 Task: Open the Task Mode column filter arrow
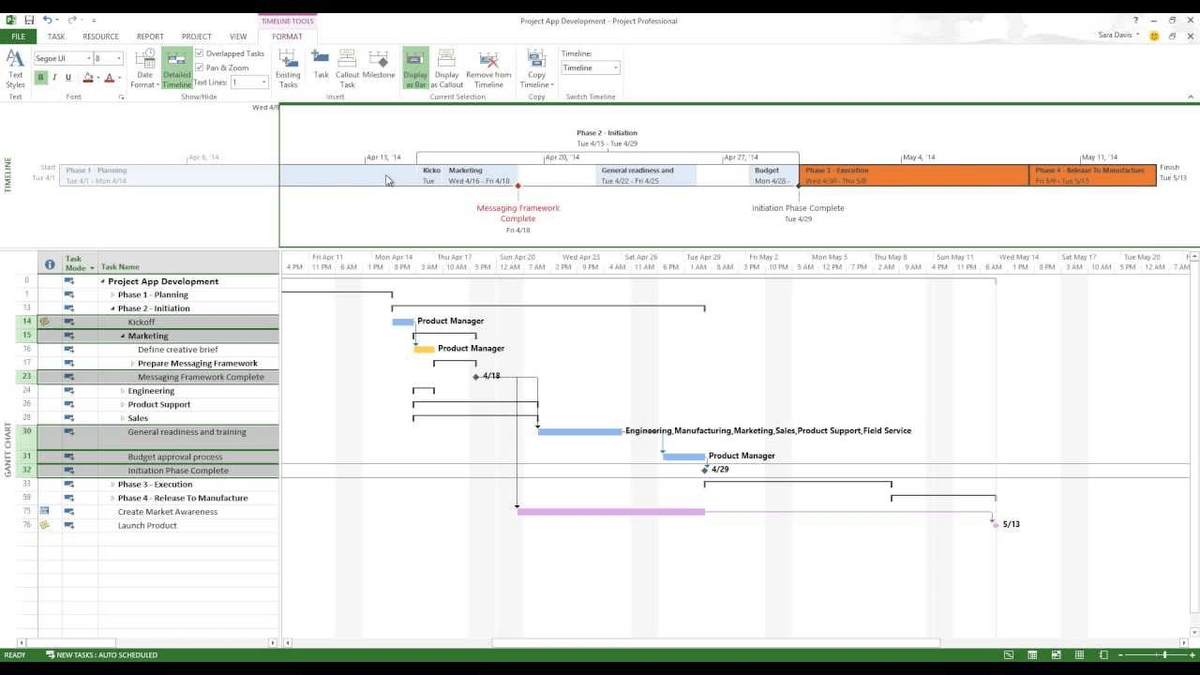point(92,268)
